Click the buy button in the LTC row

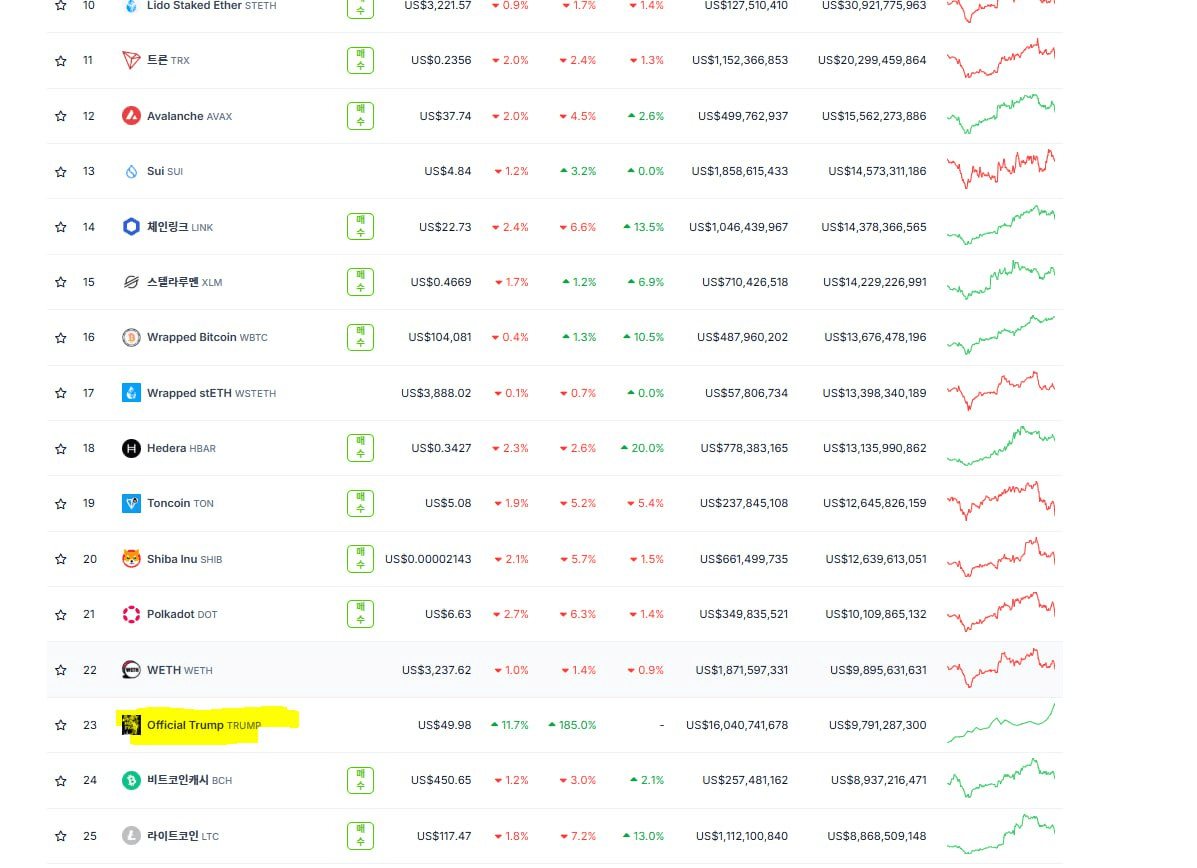click(360, 836)
